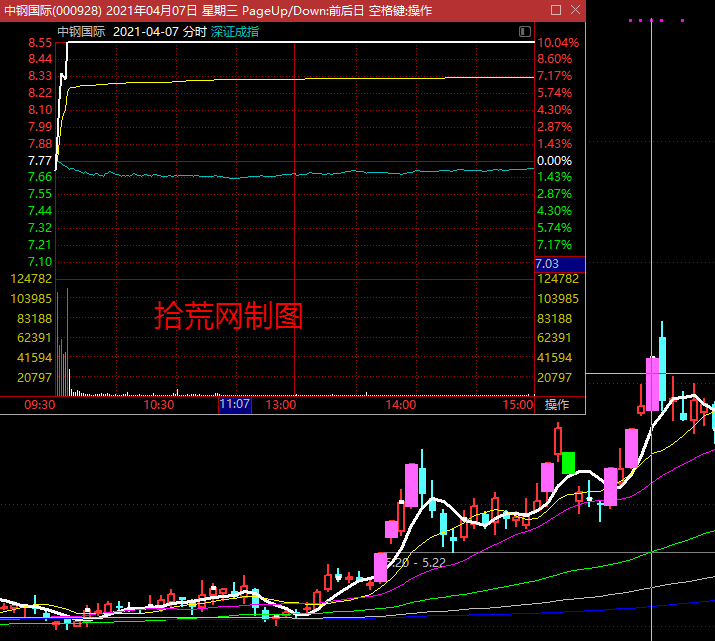This screenshot has width=715, height=641.
Task: Click the 14:00 label on time axis
Action: [x=401, y=405]
